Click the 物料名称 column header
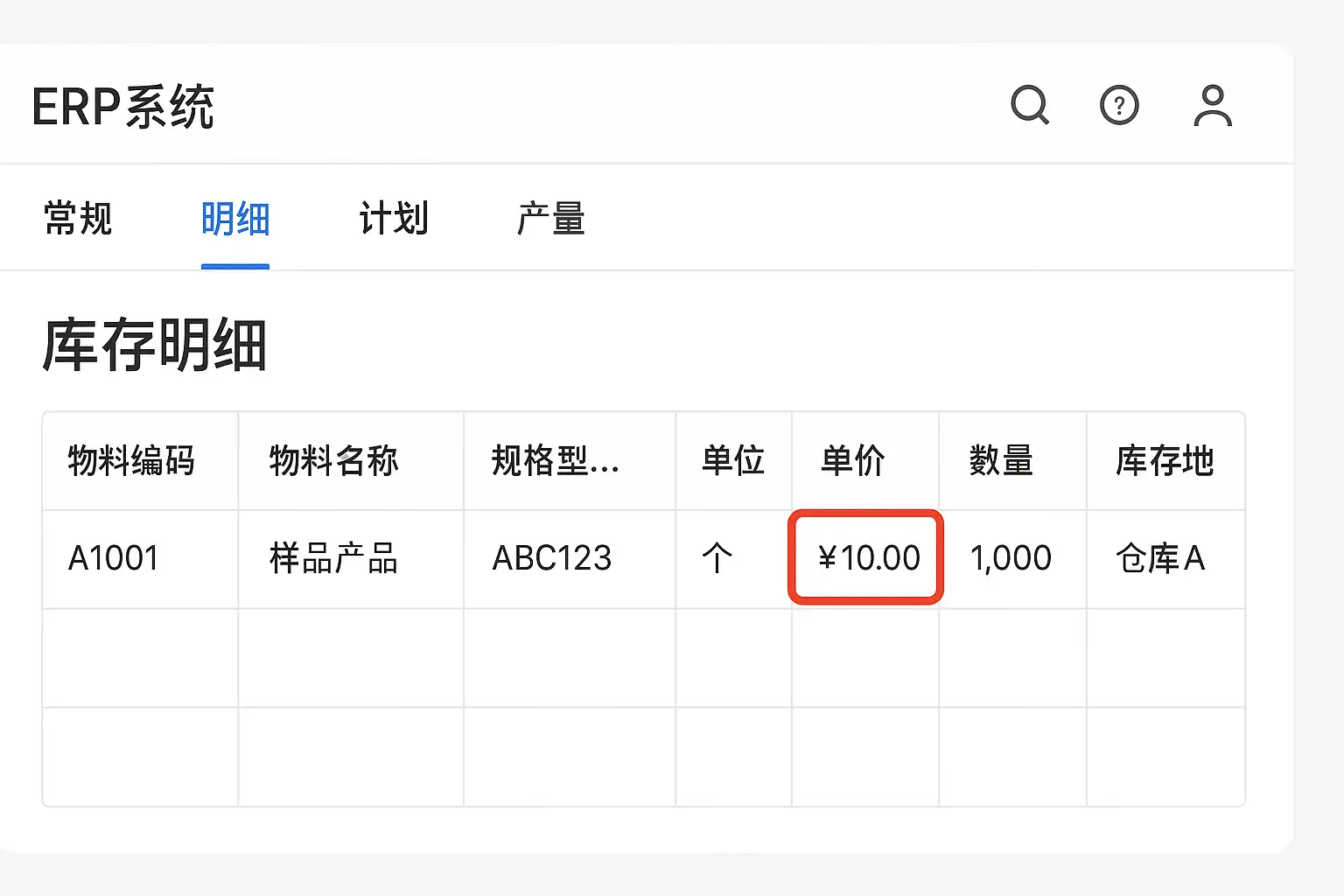 (333, 460)
